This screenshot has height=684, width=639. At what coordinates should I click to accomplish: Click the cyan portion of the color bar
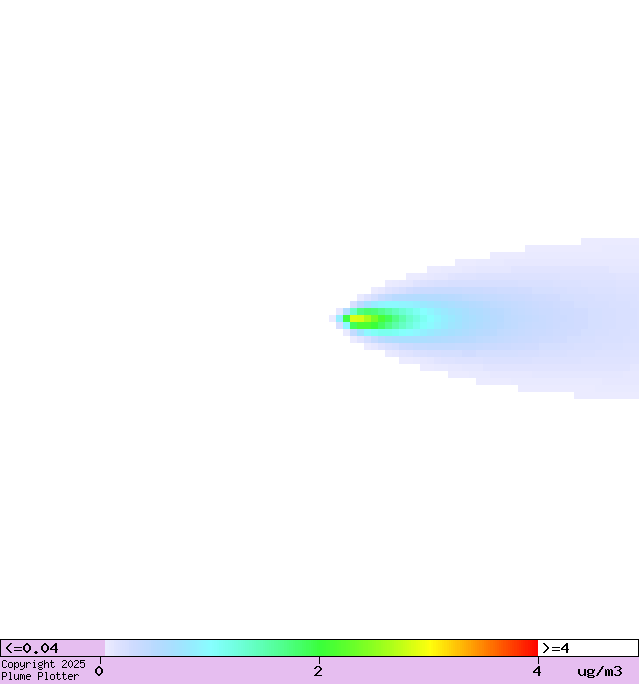[212, 648]
